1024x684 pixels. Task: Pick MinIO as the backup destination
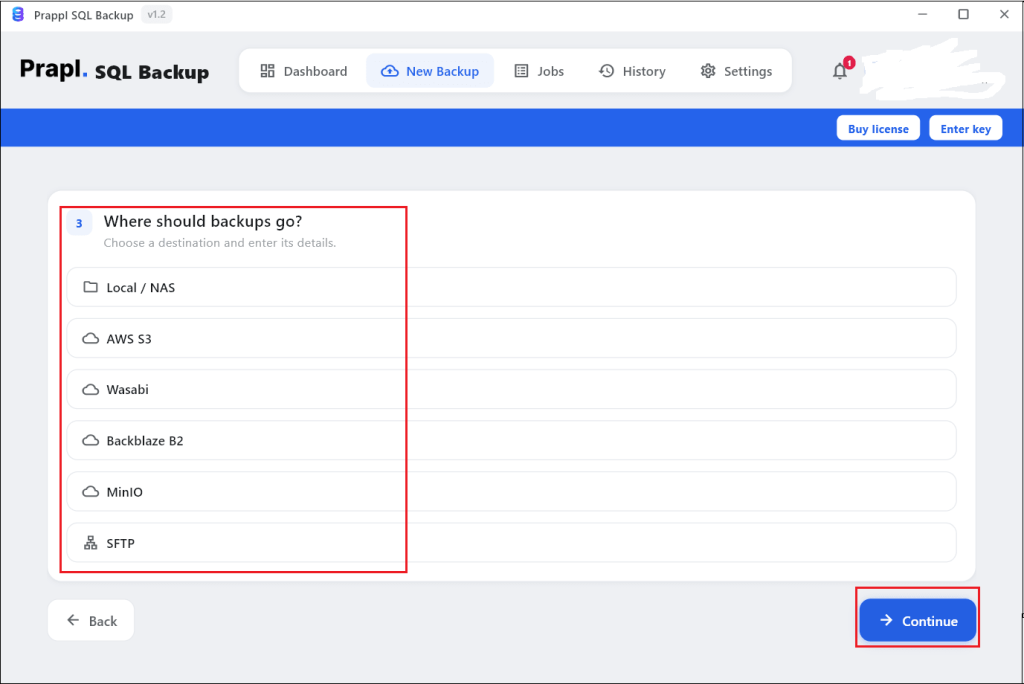click(511, 491)
